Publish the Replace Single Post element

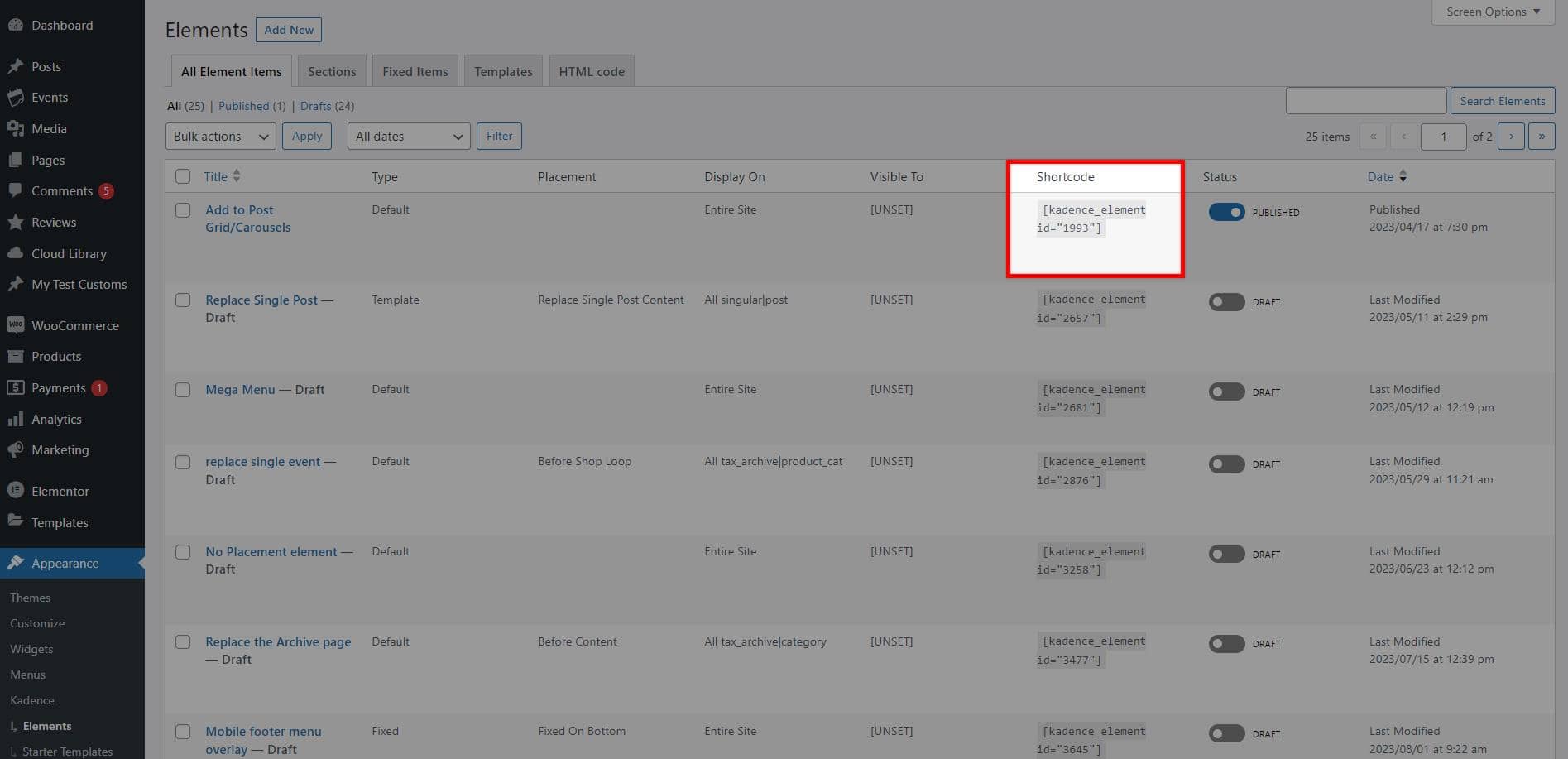(1226, 301)
